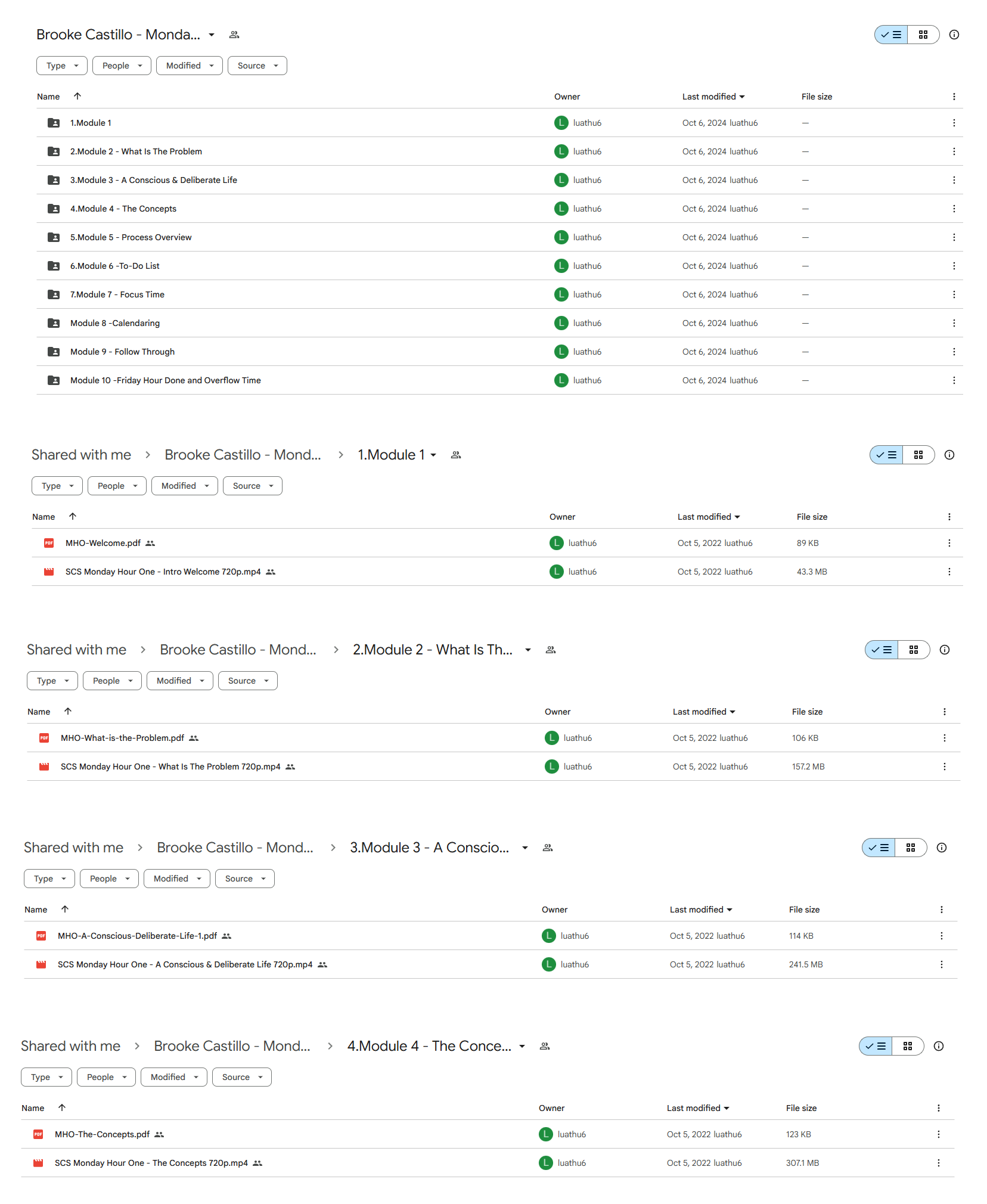Switch to list layout in 2.Module 2 view
The height and width of the screenshot is (1204, 987).
882,650
